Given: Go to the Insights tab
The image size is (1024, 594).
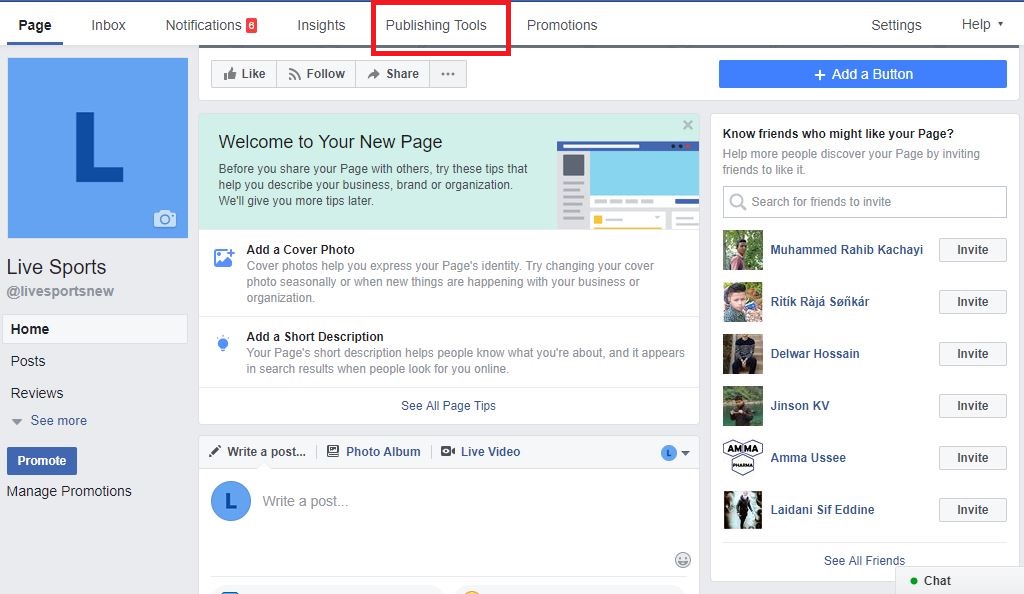Looking at the screenshot, I should coord(321,25).
